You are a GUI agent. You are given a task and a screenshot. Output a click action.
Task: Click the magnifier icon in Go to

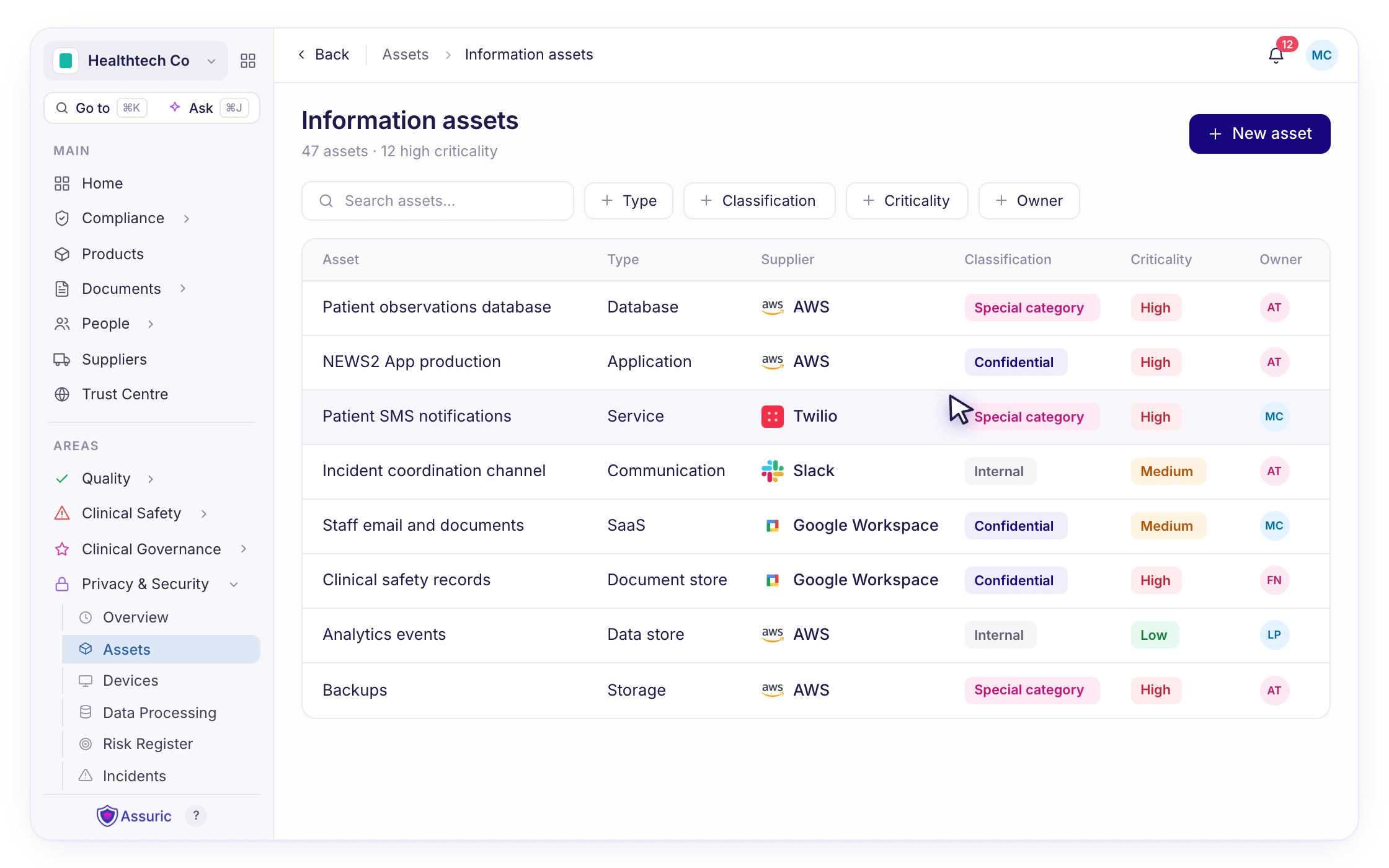click(x=62, y=108)
